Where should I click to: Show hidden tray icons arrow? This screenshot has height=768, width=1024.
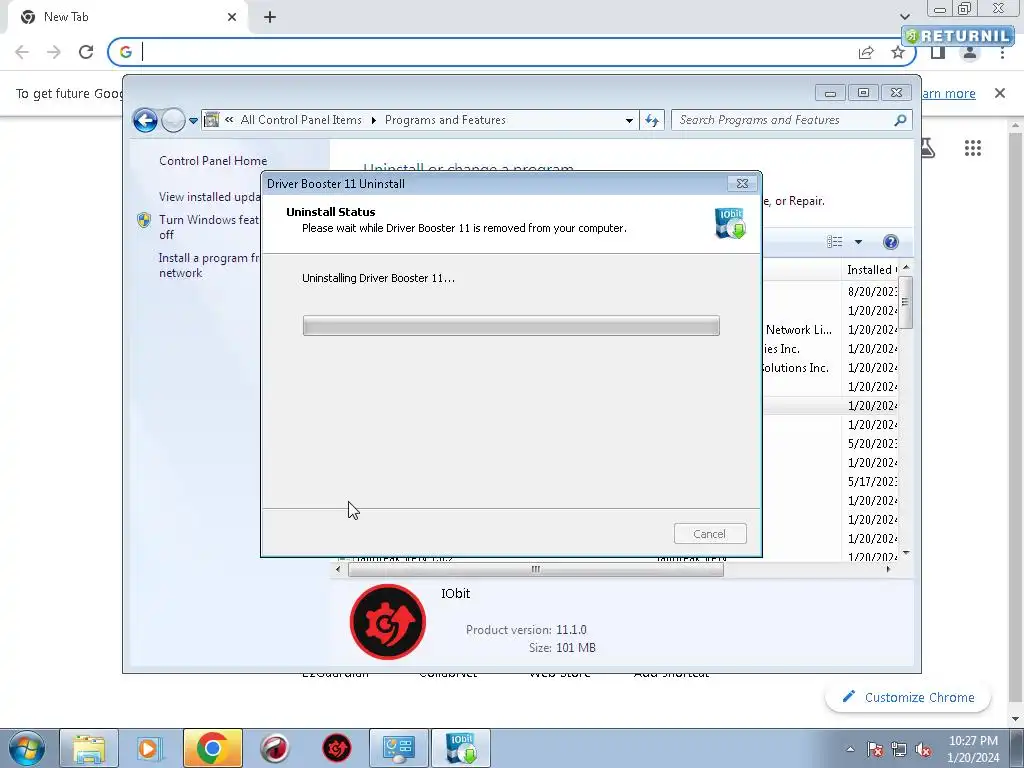tap(850, 749)
